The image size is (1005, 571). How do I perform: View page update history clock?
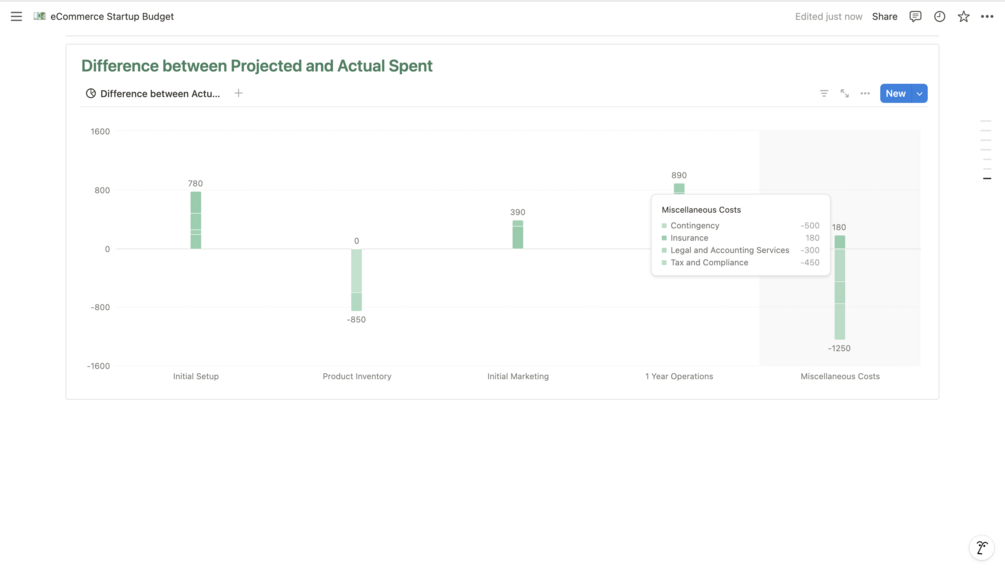pos(939,16)
